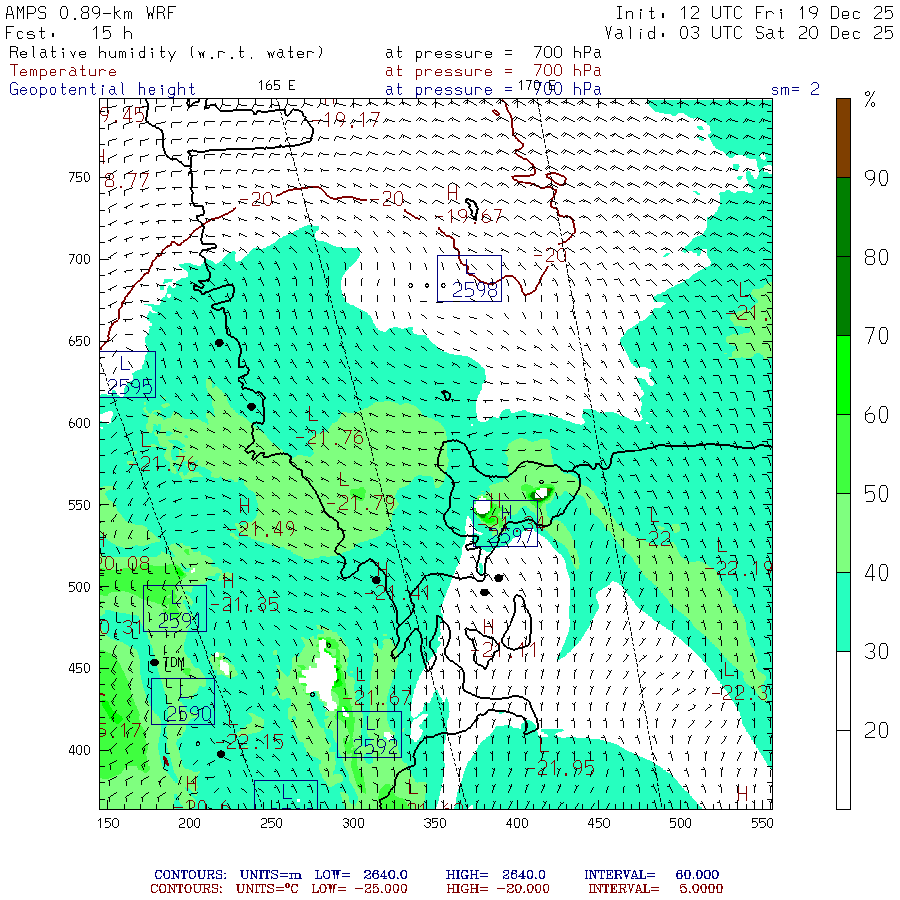Click the brown top segment of the humidity color bar
The height and width of the screenshot is (900, 900).
click(843, 138)
